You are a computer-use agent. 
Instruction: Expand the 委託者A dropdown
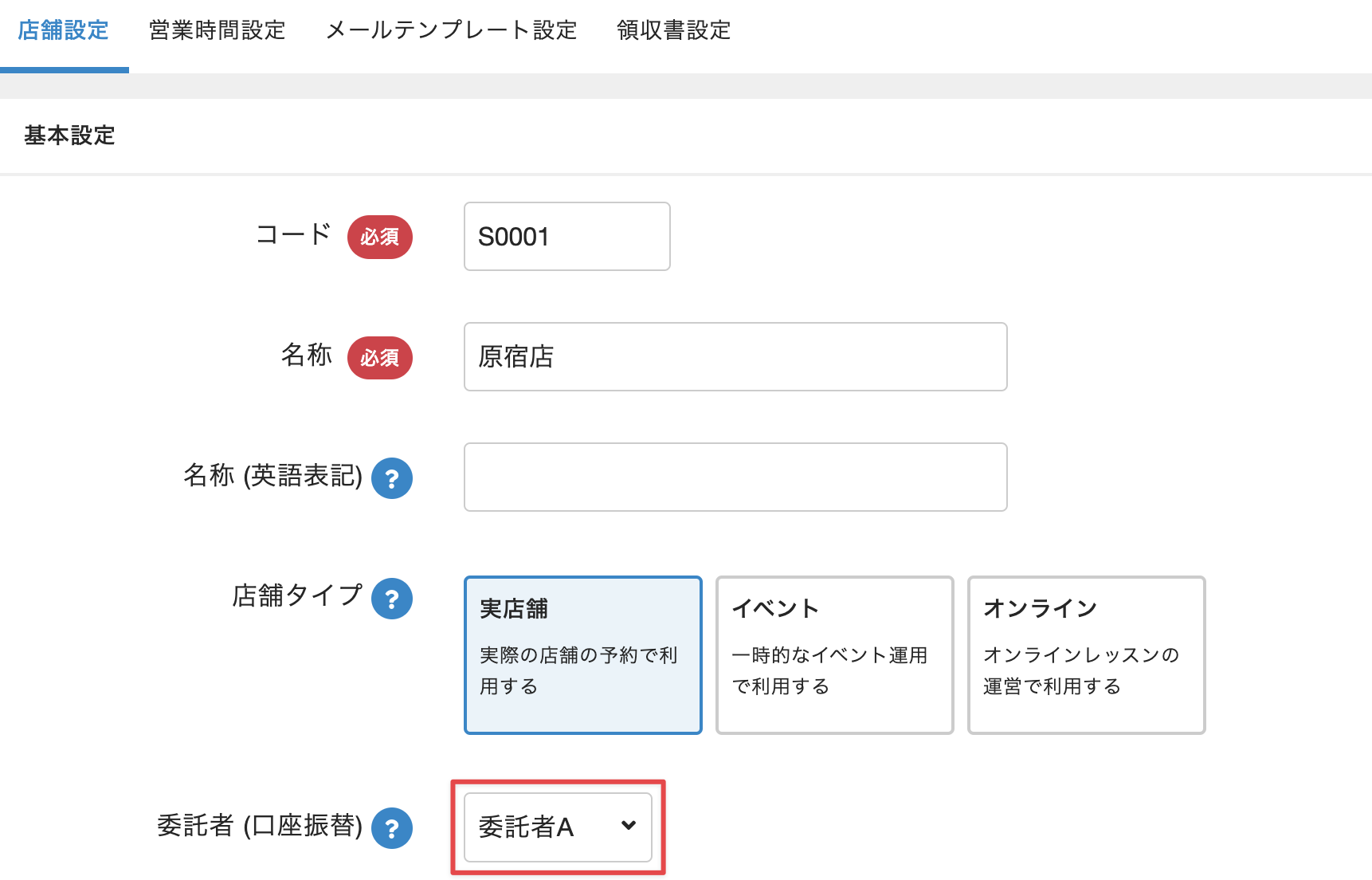tap(558, 827)
